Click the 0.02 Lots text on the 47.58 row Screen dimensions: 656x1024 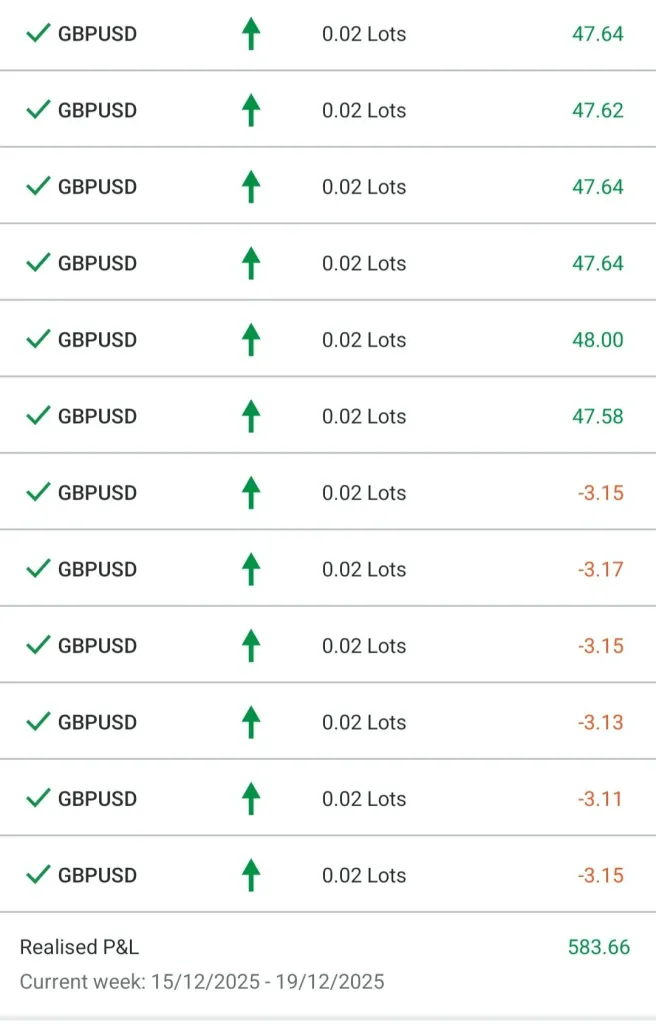364,416
